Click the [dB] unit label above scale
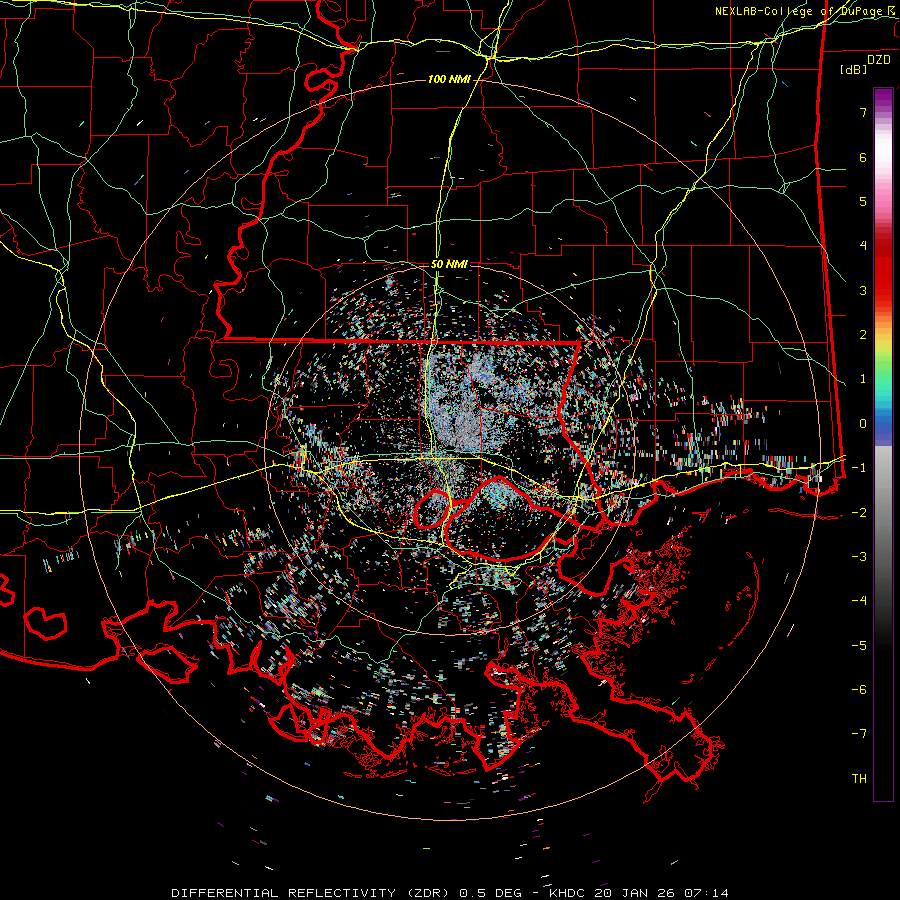900x900 pixels. coord(854,69)
